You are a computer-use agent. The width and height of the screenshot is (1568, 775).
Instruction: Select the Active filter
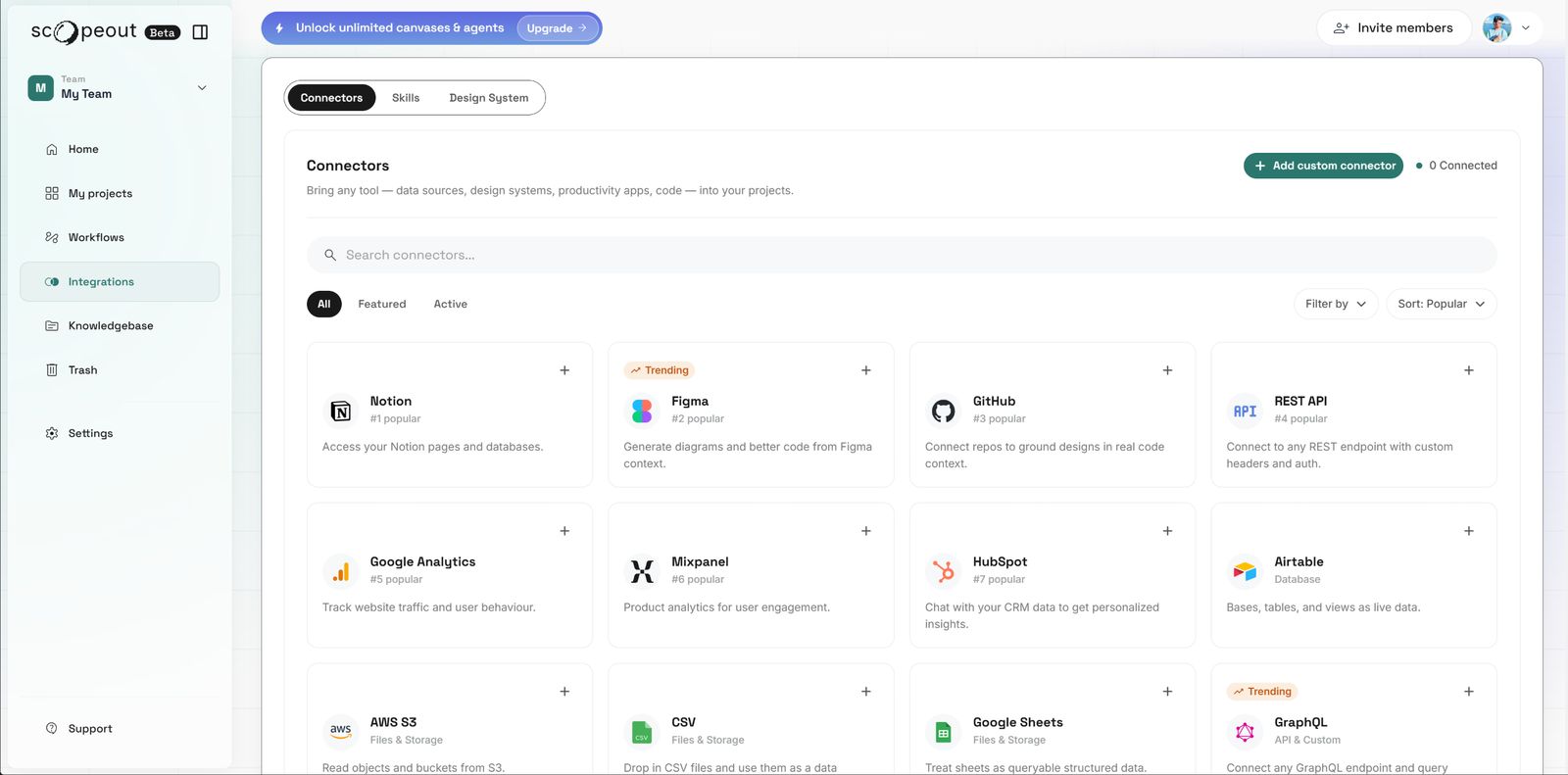[x=451, y=304]
